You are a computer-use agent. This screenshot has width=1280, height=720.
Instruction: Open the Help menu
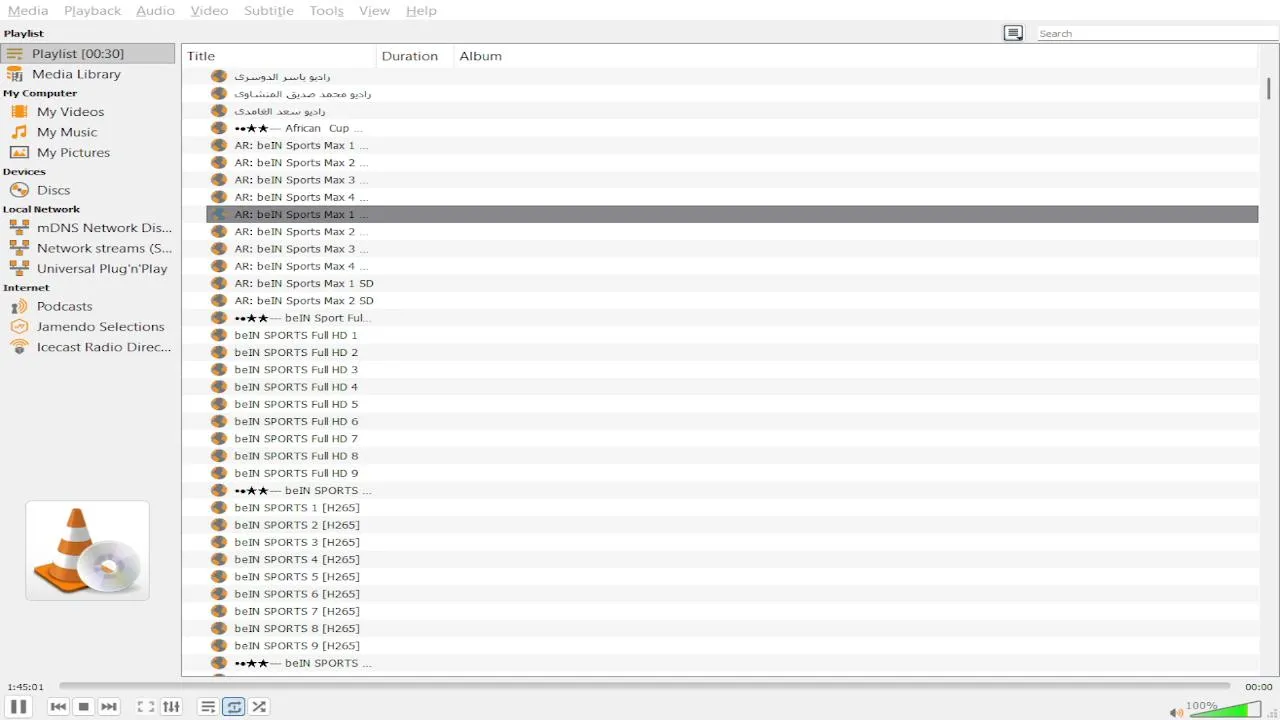coord(421,10)
